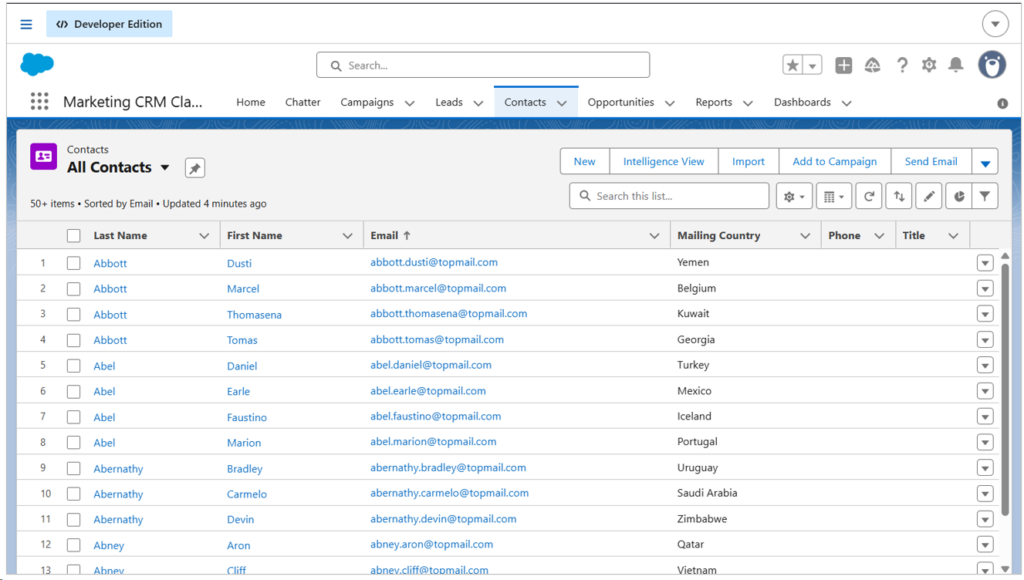1024x580 pixels.
Task: Open the Favorites list dropdown arrow
Action: click(812, 65)
